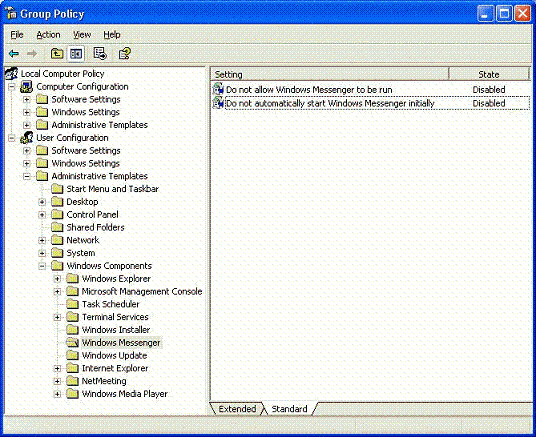536x437 pixels.
Task: Switch to the Extended tab
Action: coord(237,409)
